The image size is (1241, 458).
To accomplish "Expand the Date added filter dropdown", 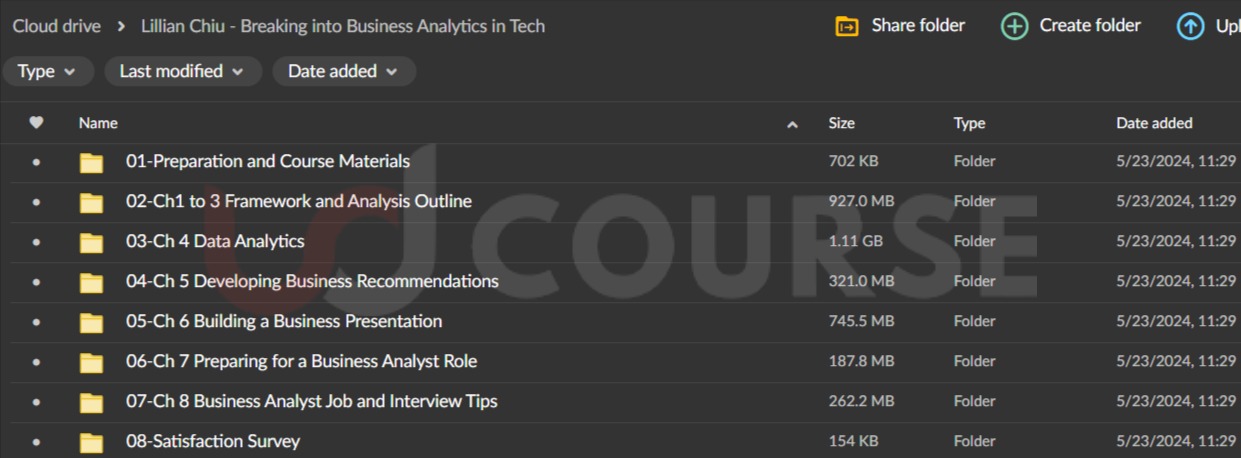I will pos(343,71).
